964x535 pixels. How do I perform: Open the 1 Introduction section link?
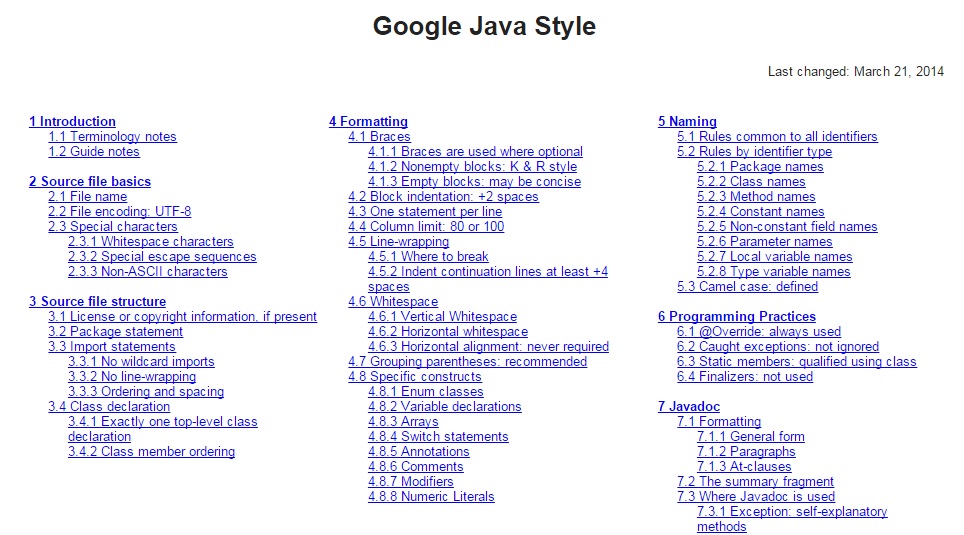click(x=72, y=122)
